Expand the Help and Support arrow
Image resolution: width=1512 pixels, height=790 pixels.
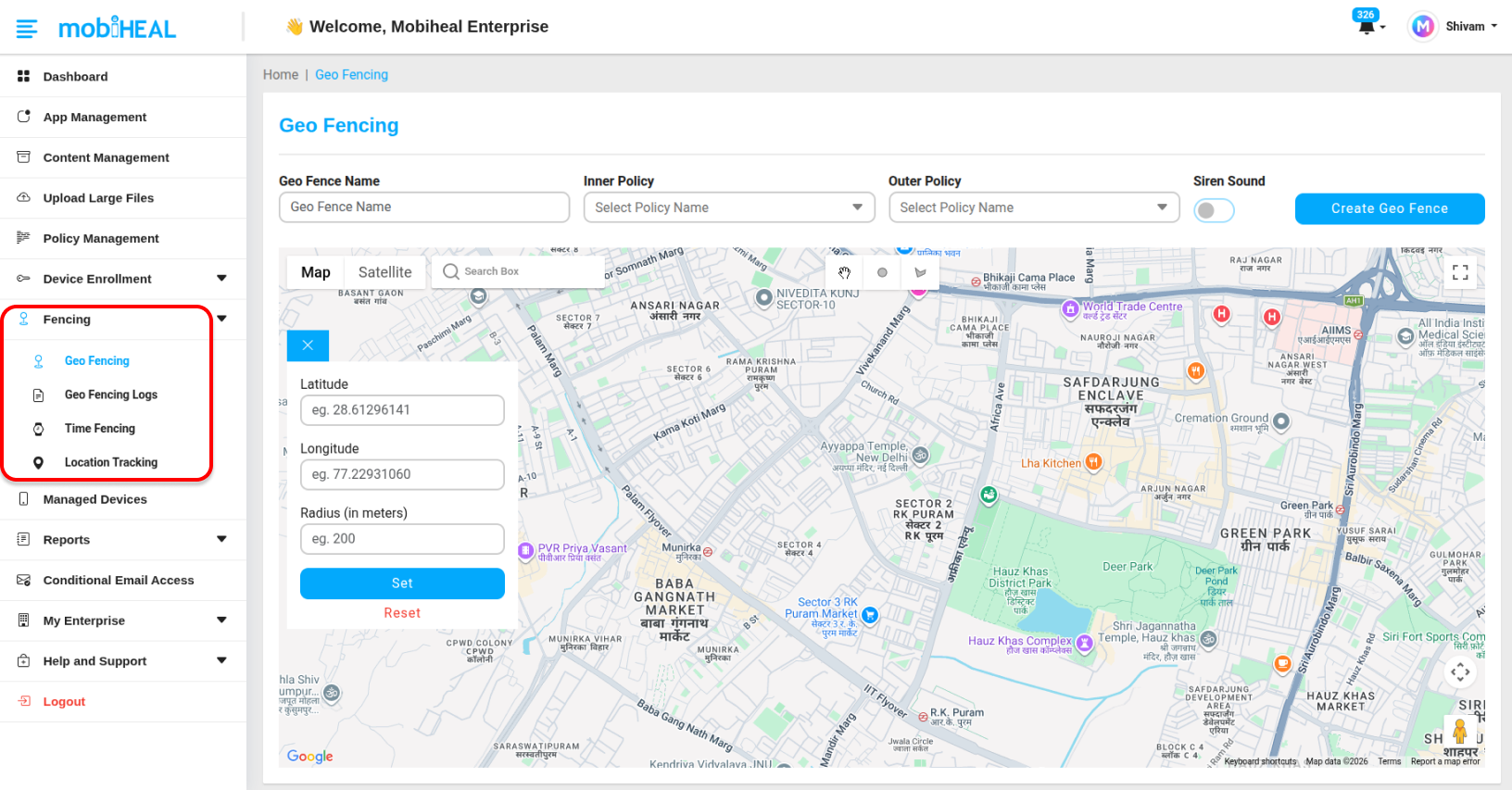pos(221,660)
